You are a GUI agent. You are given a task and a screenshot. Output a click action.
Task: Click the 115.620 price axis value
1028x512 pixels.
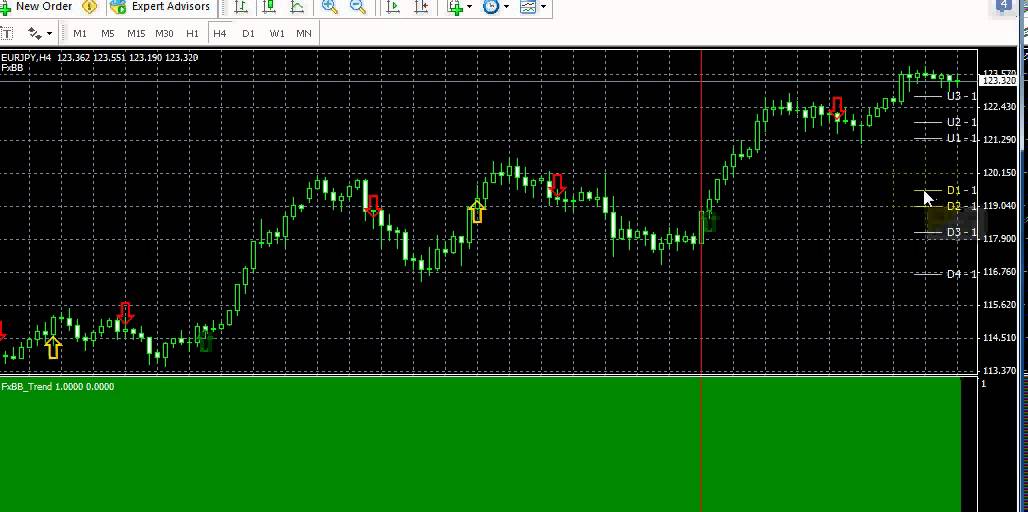1000,305
